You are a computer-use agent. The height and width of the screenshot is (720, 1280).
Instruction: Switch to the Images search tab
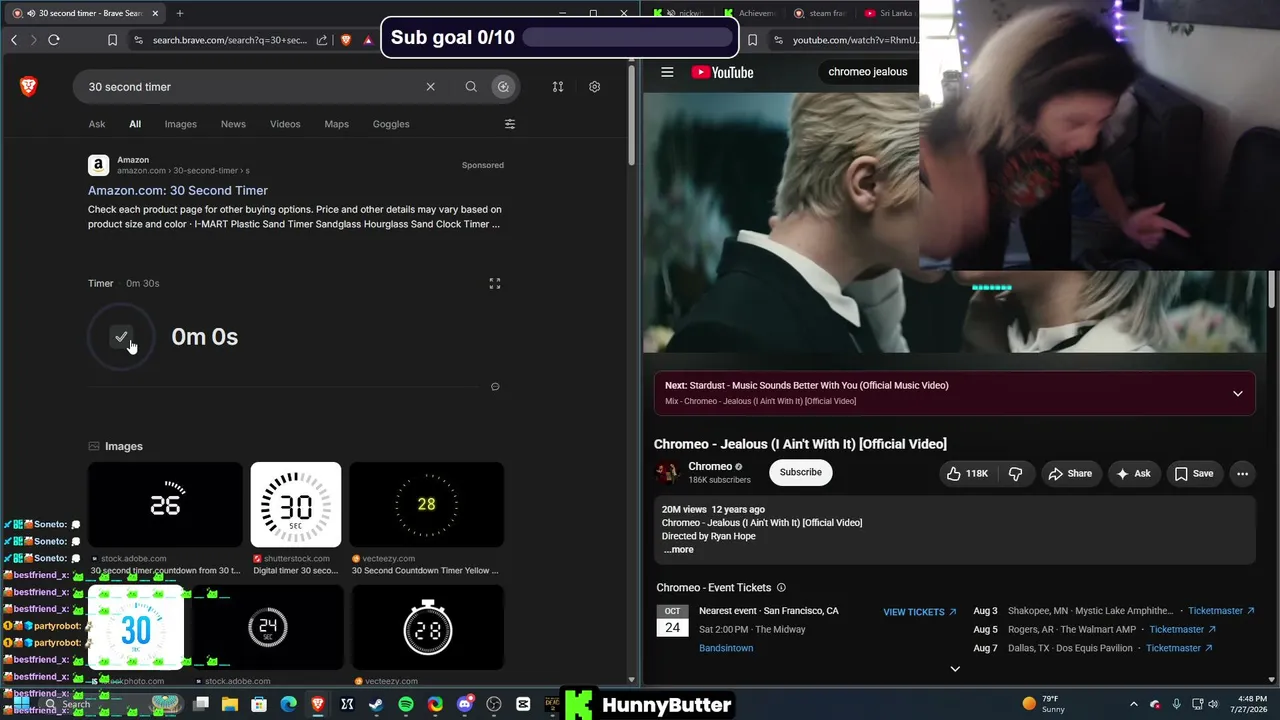coord(181,124)
